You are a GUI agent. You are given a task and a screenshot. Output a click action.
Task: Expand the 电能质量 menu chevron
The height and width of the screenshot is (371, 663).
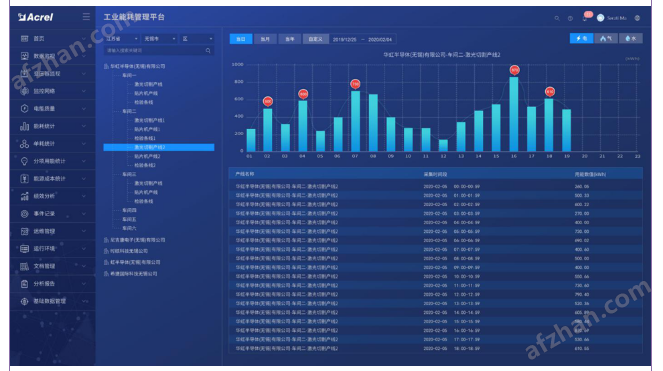tap(84, 109)
